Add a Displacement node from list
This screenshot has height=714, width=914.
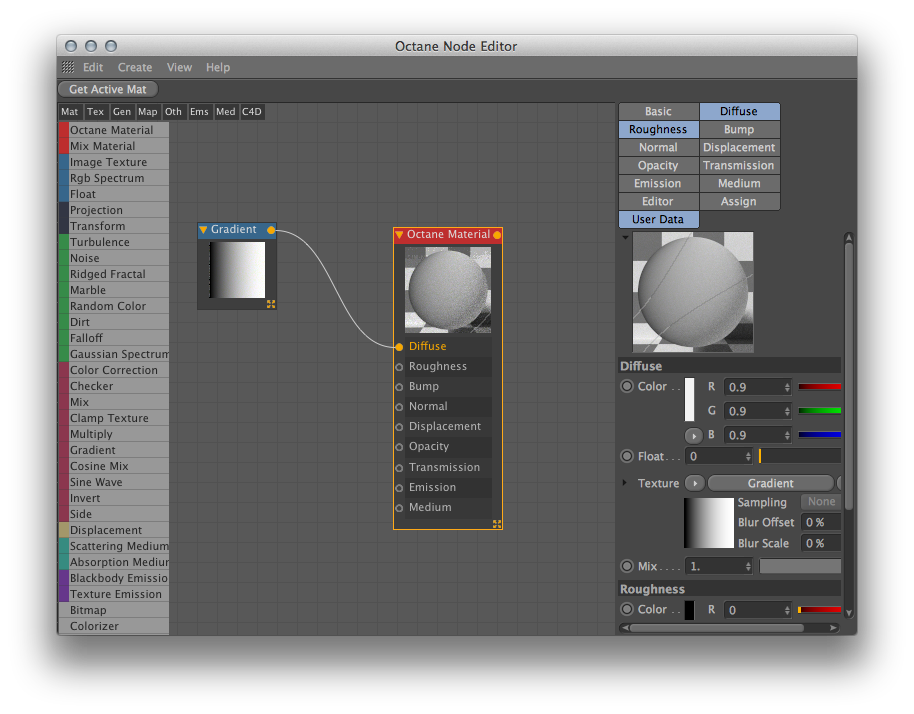point(114,530)
